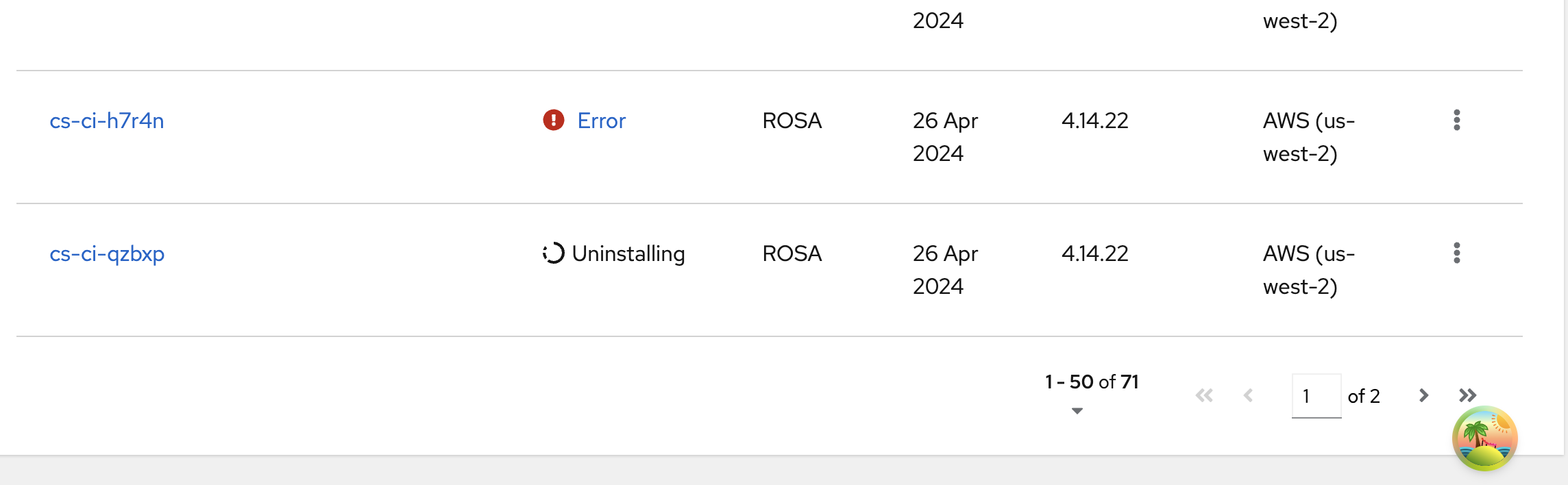Go to next page with right chevron
Viewport: 1568px width, 485px height.
click(x=1423, y=396)
